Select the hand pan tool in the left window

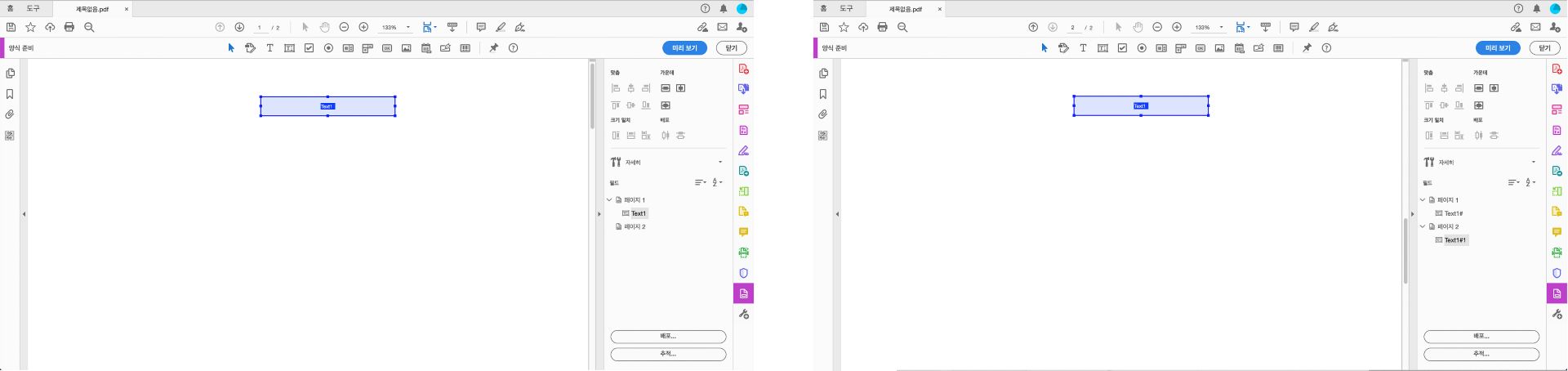click(x=325, y=27)
